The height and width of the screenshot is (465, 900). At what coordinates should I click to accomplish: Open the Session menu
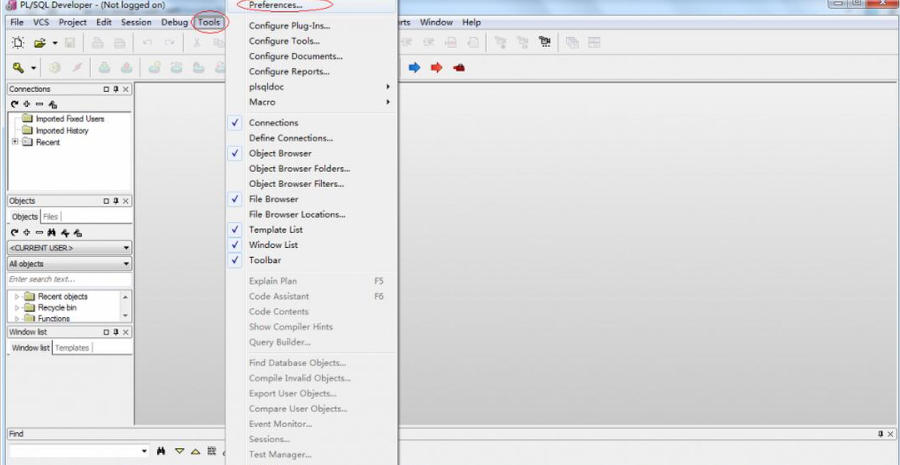(x=136, y=22)
